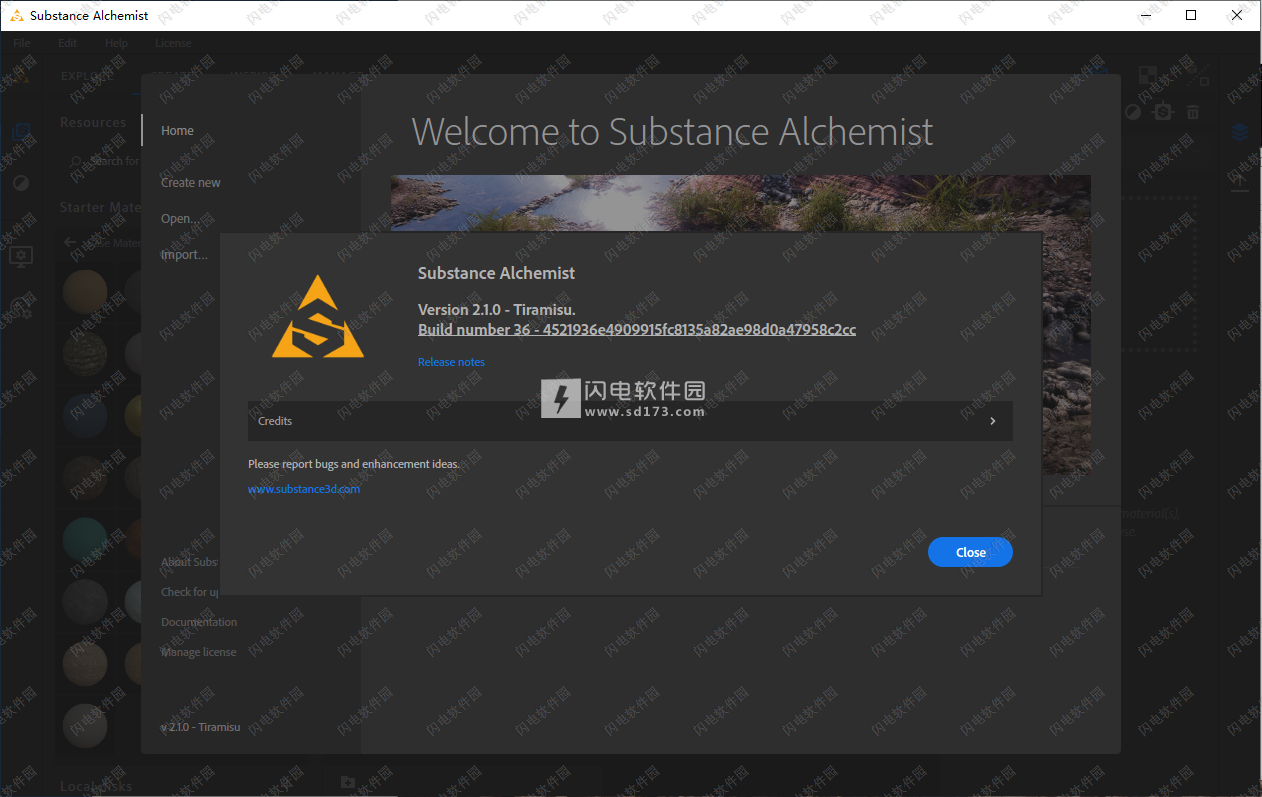Click the trash delete icon
1262x797 pixels.
coord(1193,112)
